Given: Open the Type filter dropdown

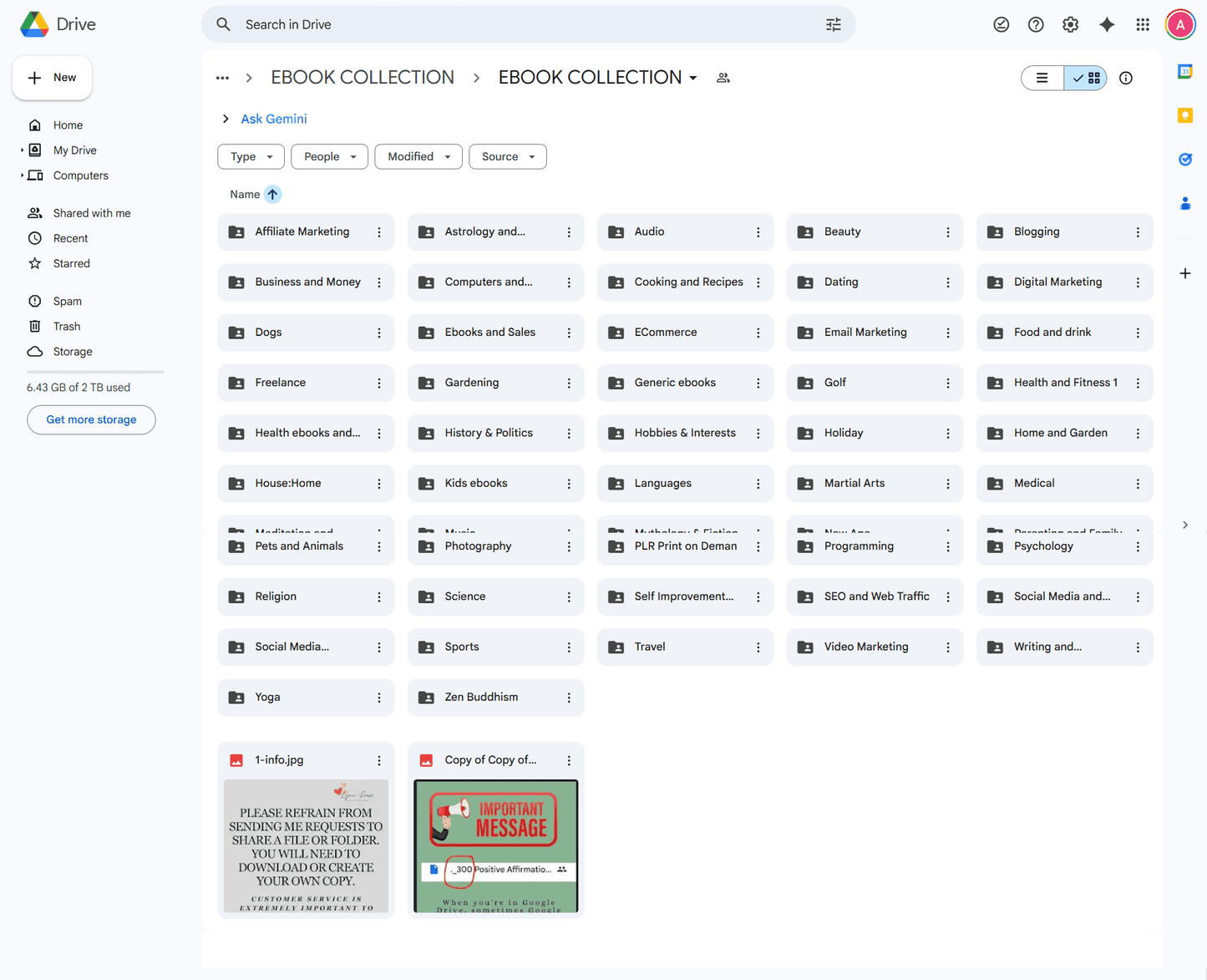Looking at the screenshot, I should coord(251,157).
